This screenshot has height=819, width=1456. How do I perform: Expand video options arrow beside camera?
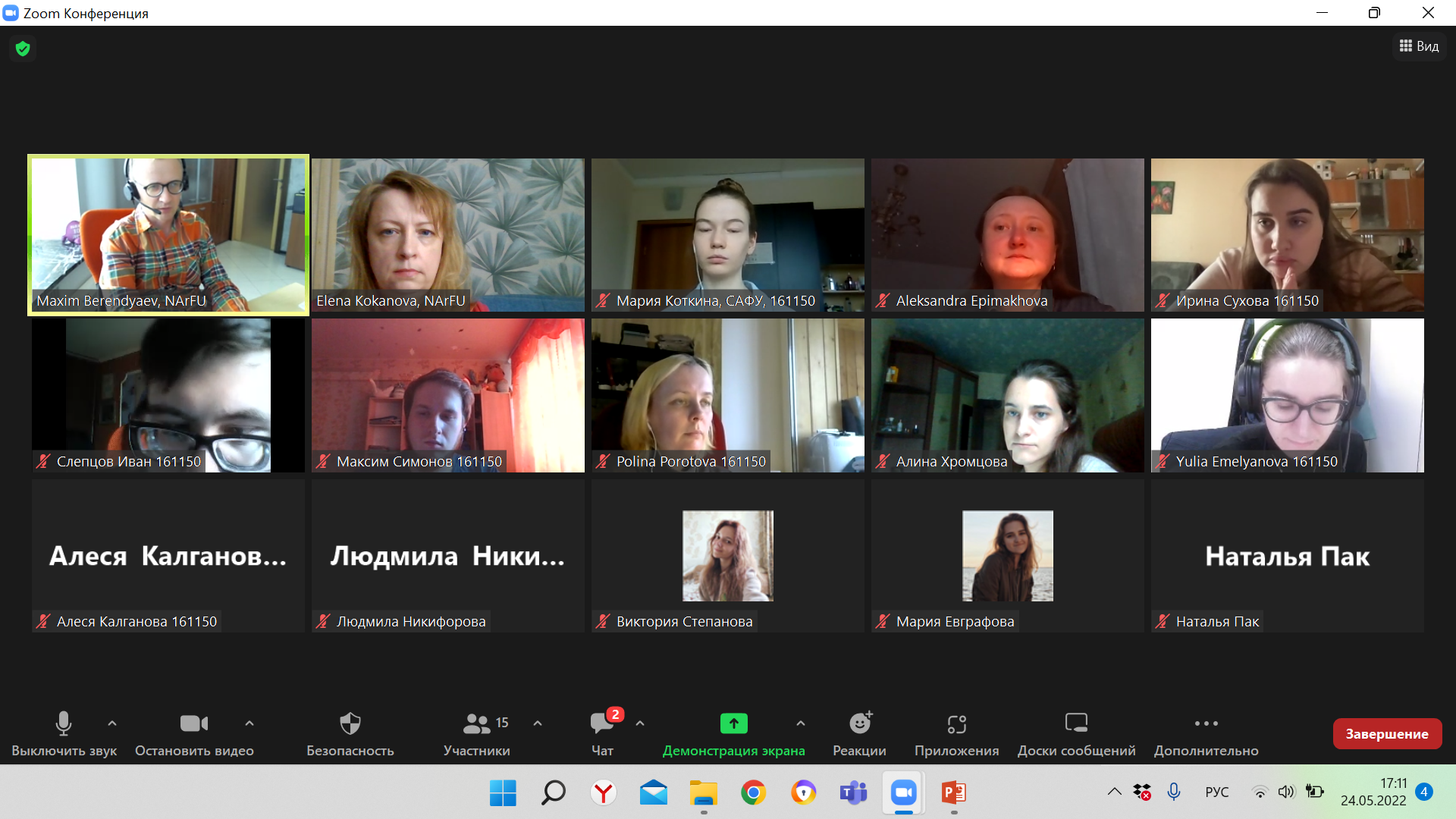click(x=249, y=723)
